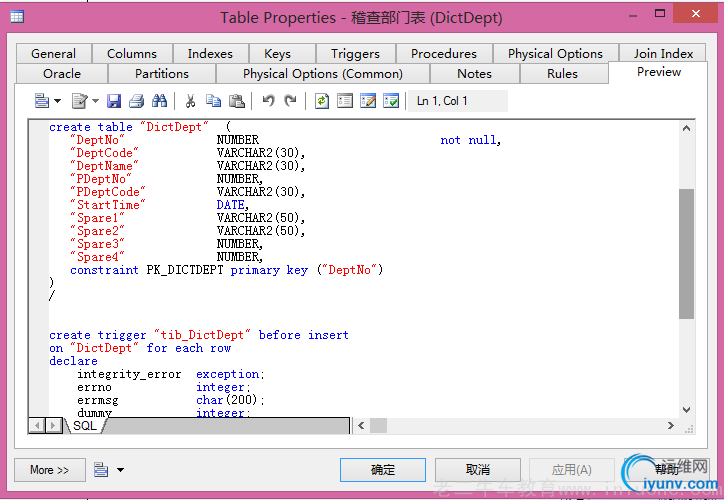Click the "not null" text on DeptNo line
724x500 pixels.
coord(469,140)
